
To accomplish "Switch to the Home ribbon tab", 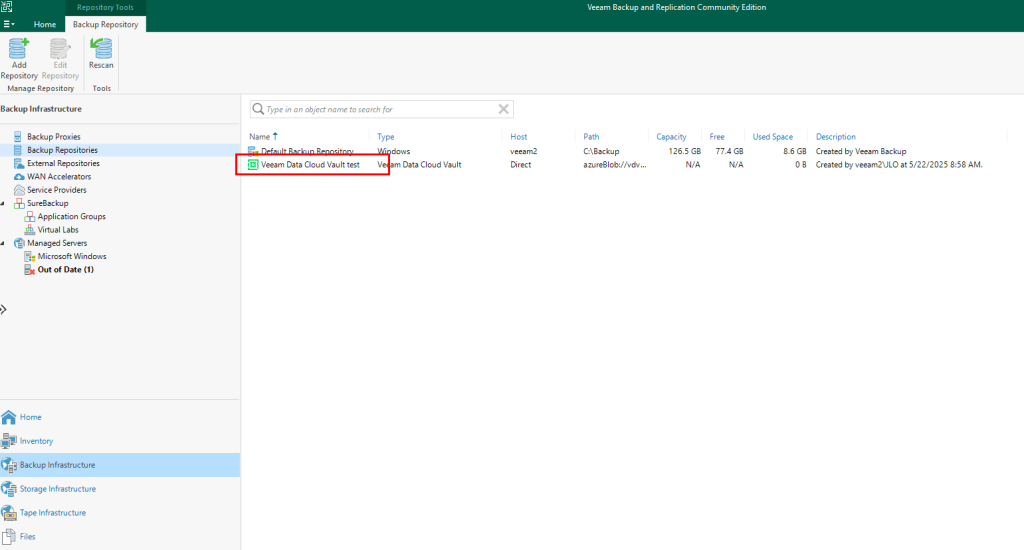I will [x=44, y=24].
